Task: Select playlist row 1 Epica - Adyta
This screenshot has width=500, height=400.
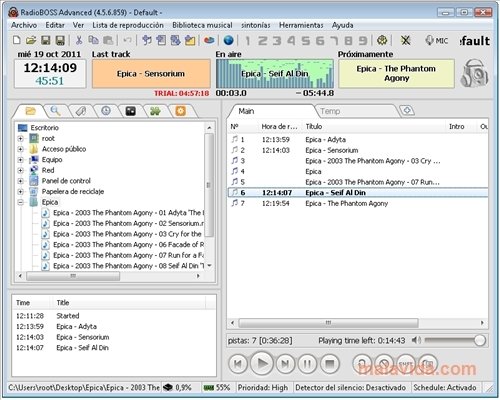Action: 357,140
